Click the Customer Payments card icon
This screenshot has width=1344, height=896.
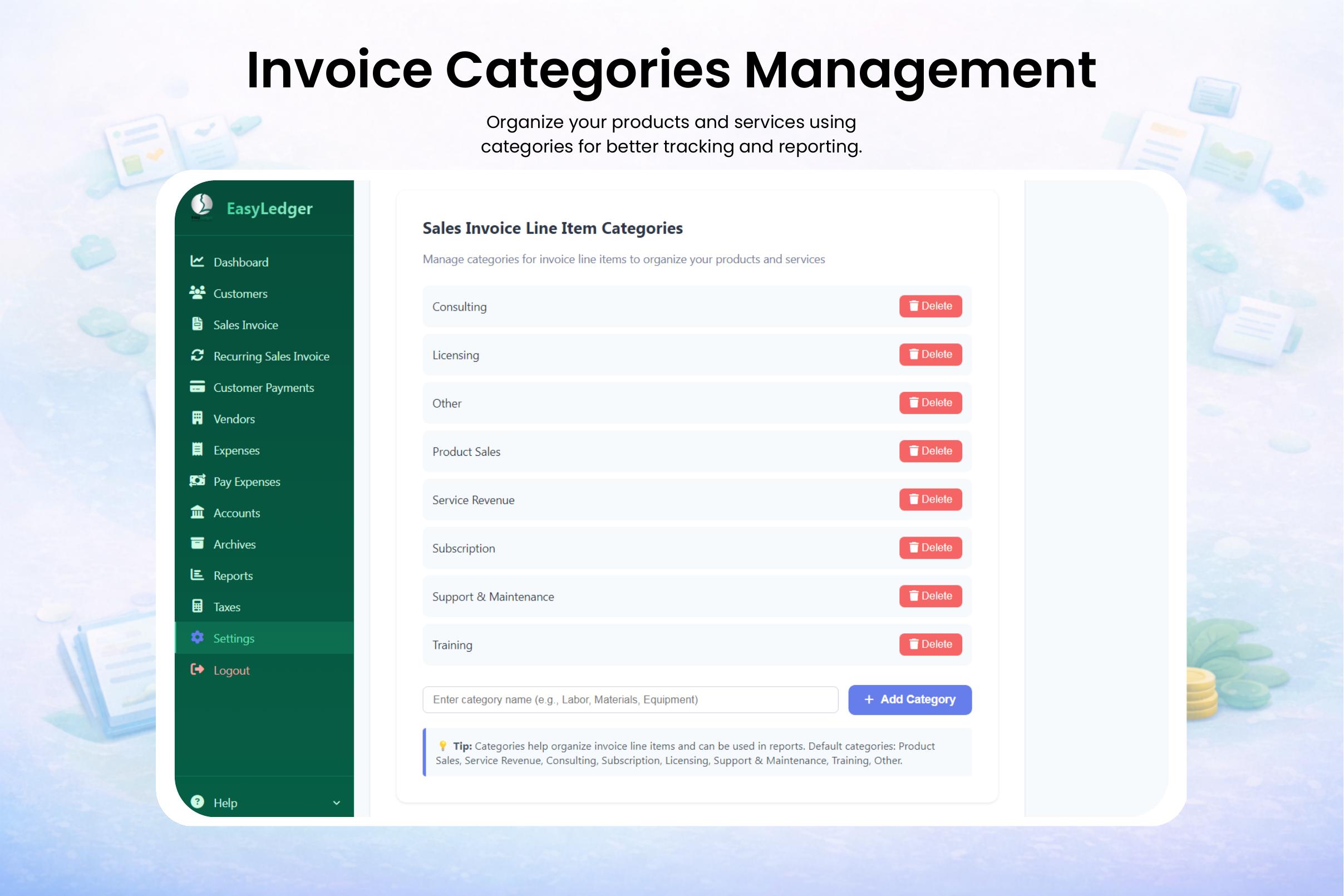197,387
